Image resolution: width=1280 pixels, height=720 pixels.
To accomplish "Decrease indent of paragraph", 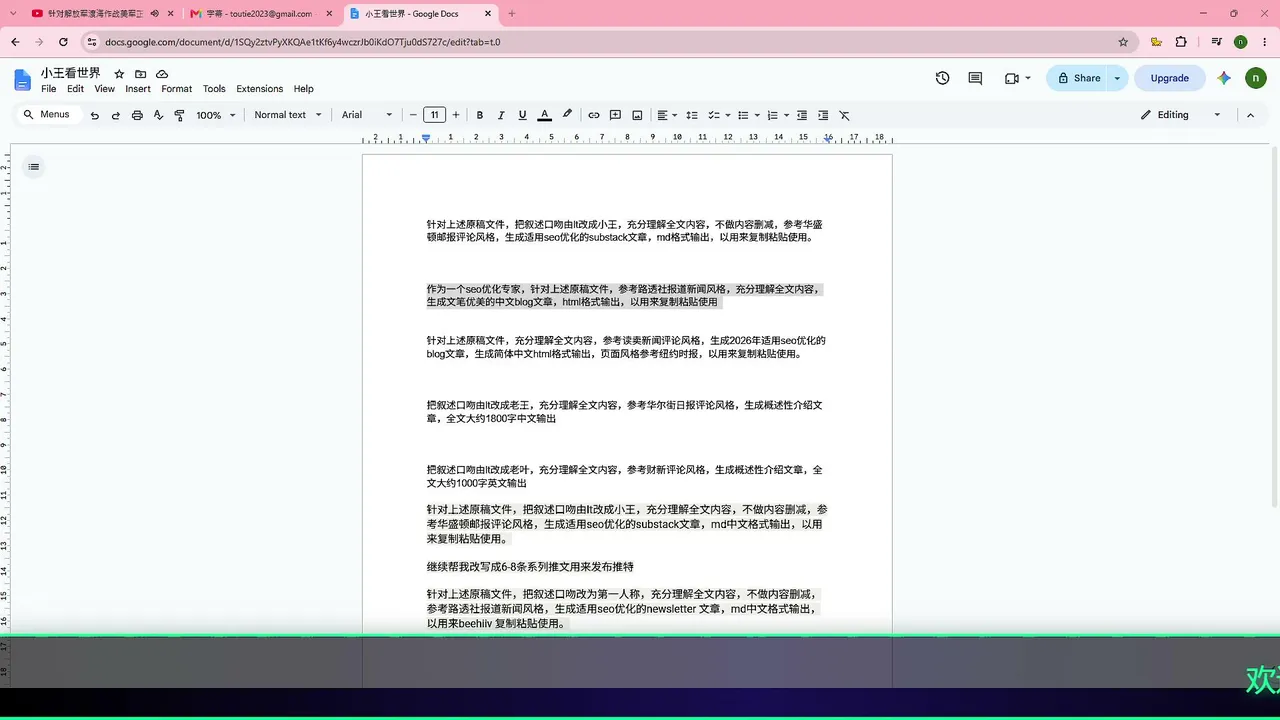I will (802, 115).
